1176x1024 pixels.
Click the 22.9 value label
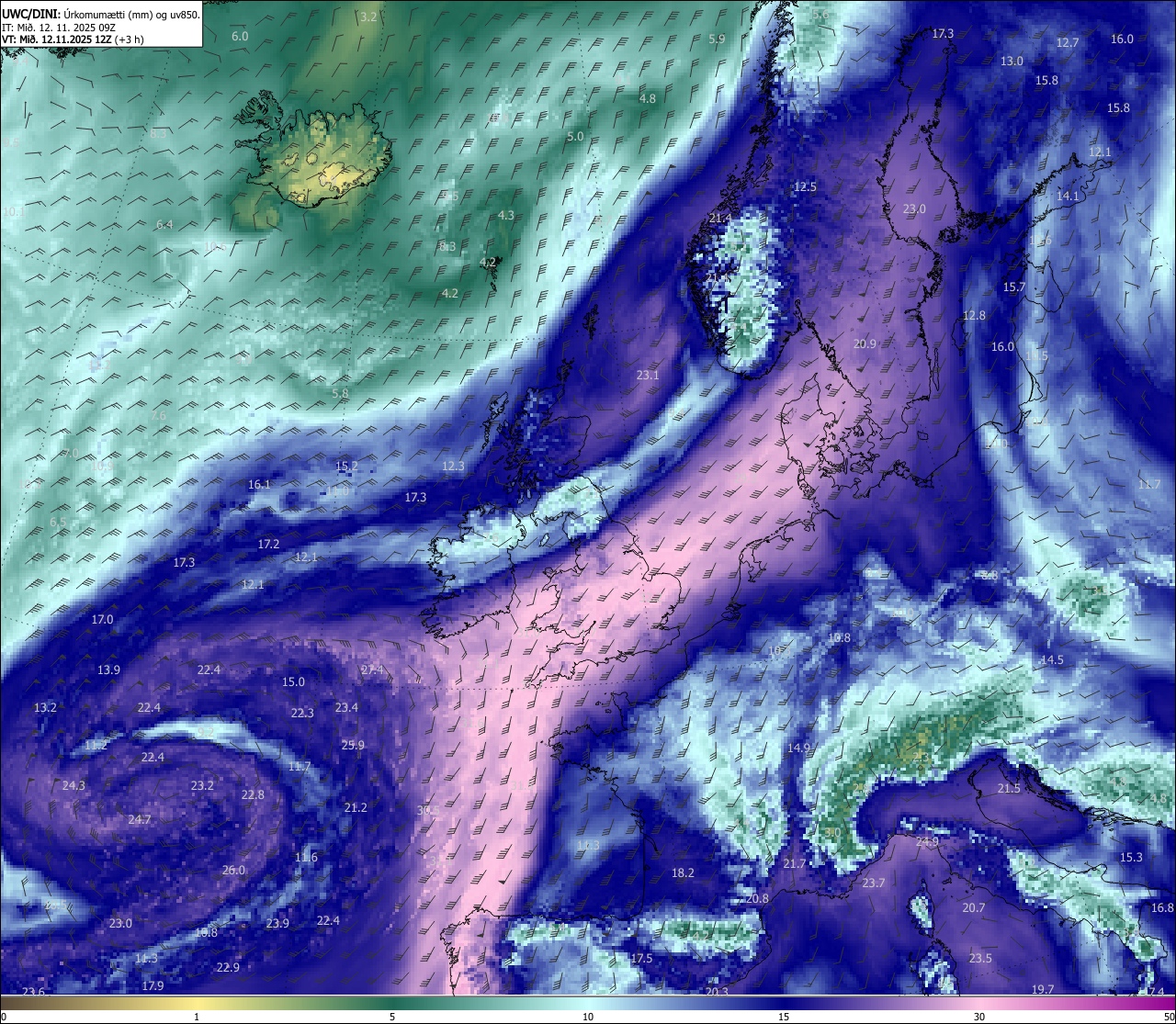(x=228, y=967)
